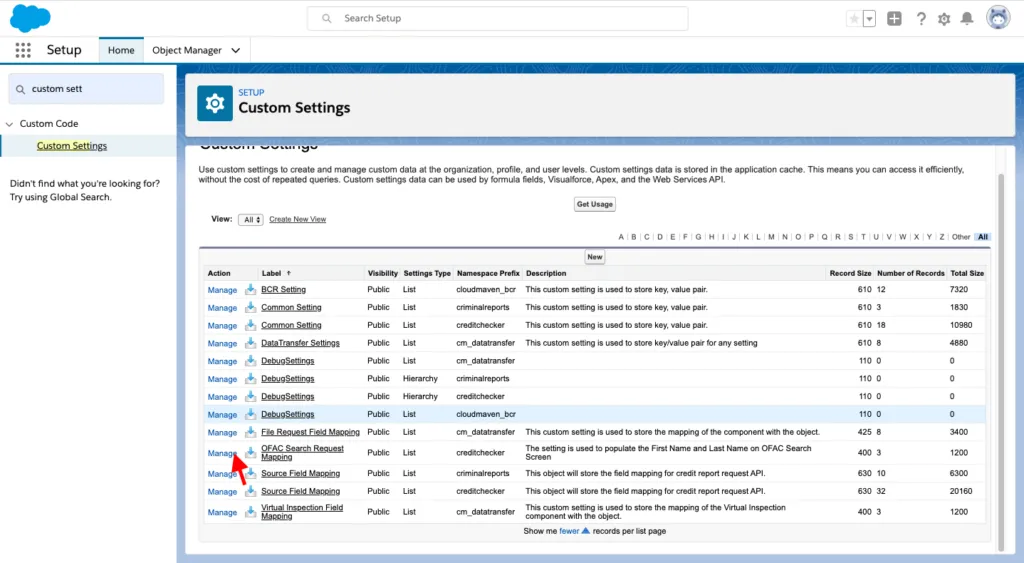Viewport: 1024px width, 563px height.
Task: Open the File Request Field Mapping link
Action: coord(310,432)
